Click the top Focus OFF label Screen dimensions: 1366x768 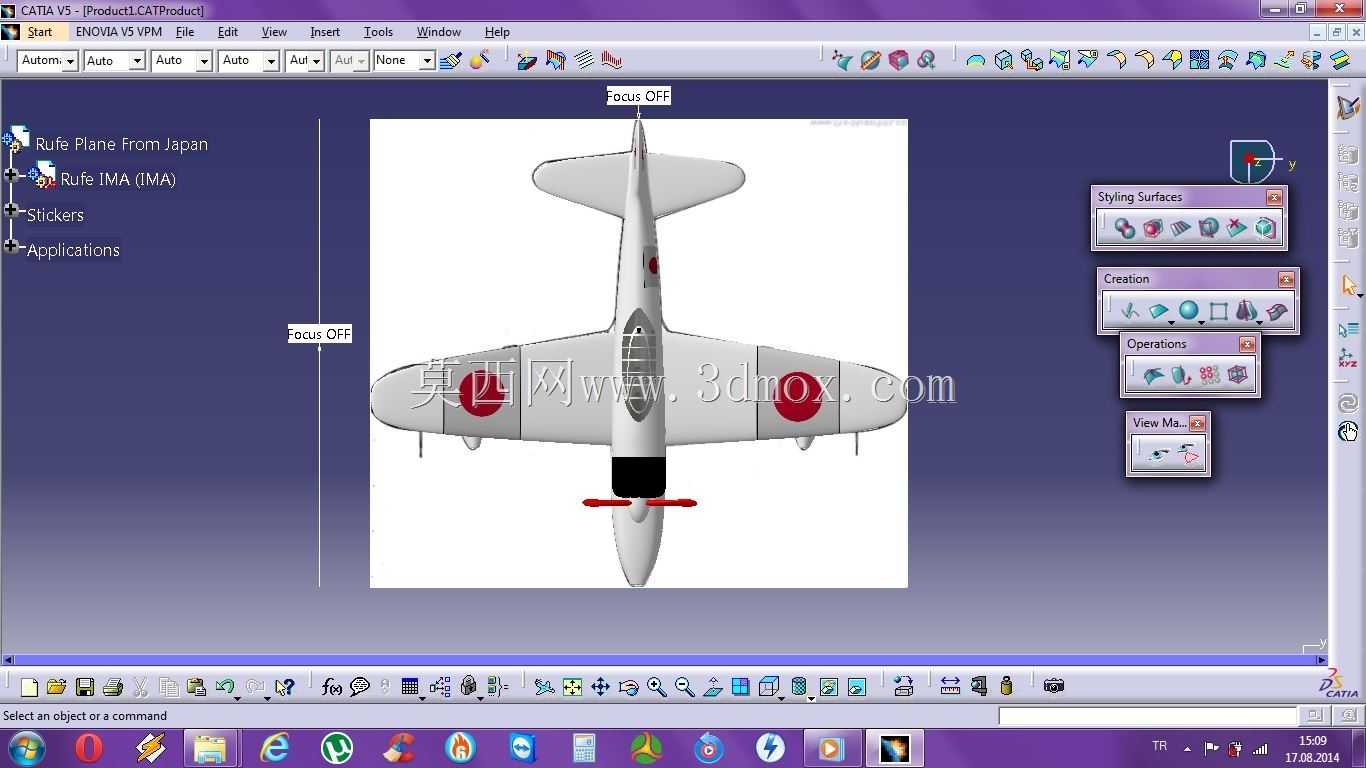638,96
